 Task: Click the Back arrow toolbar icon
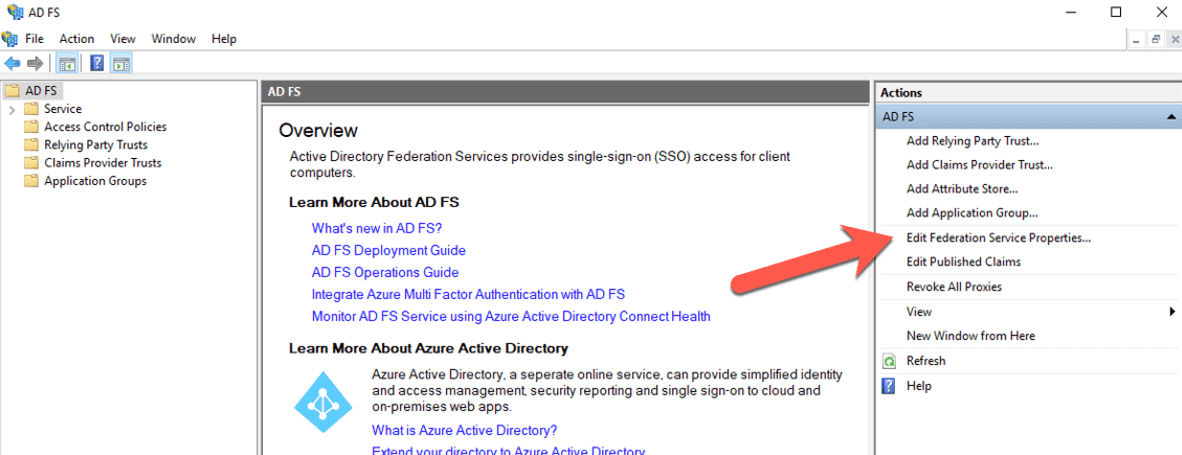click(12, 63)
